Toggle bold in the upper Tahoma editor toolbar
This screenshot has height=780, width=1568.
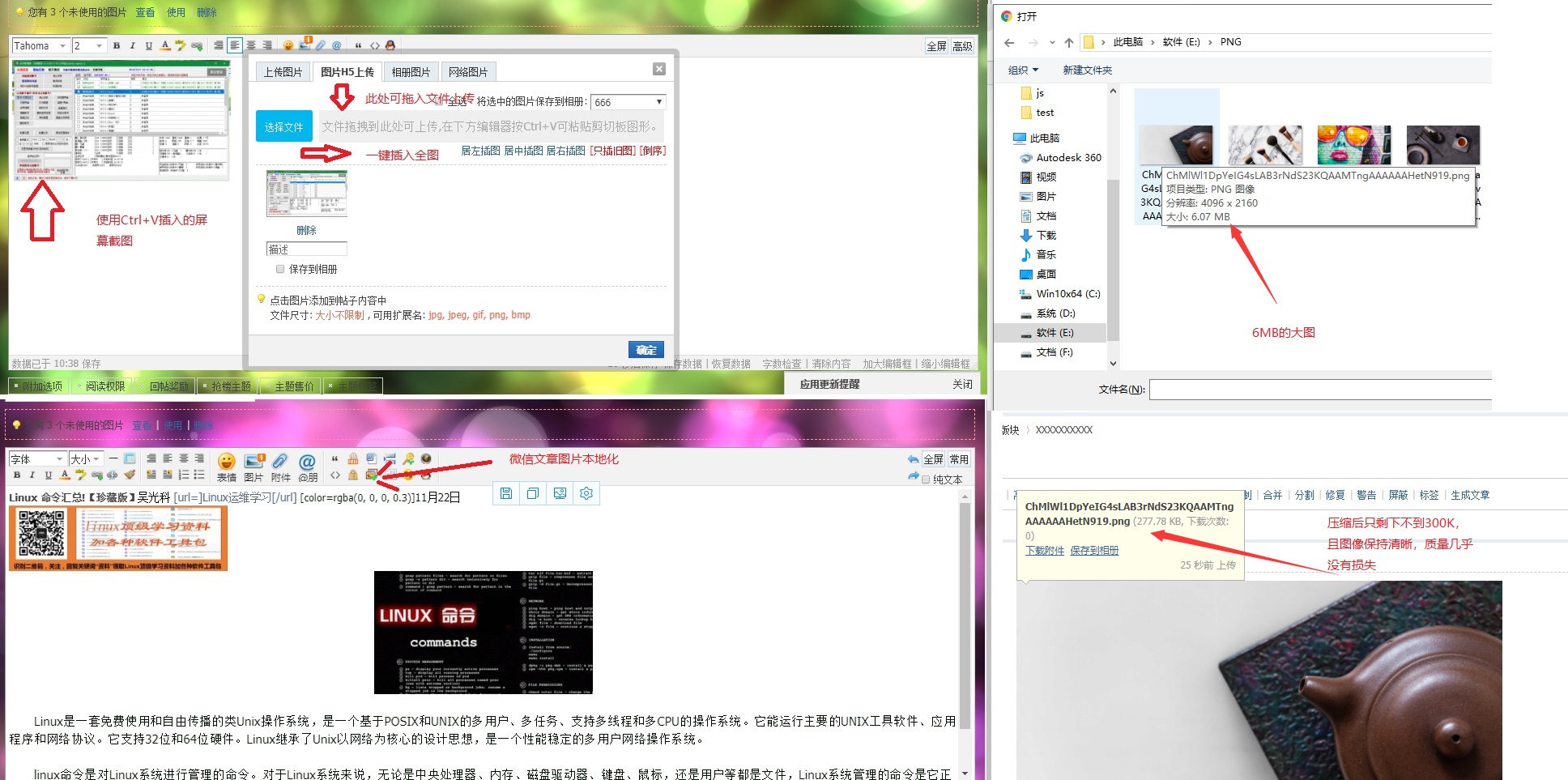coord(117,46)
